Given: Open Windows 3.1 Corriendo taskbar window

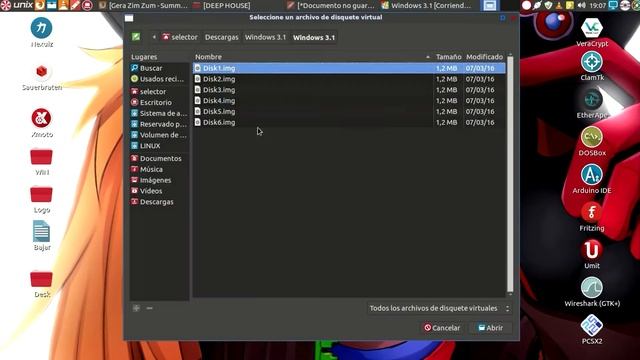Looking at the screenshot, I should [x=426, y=5].
